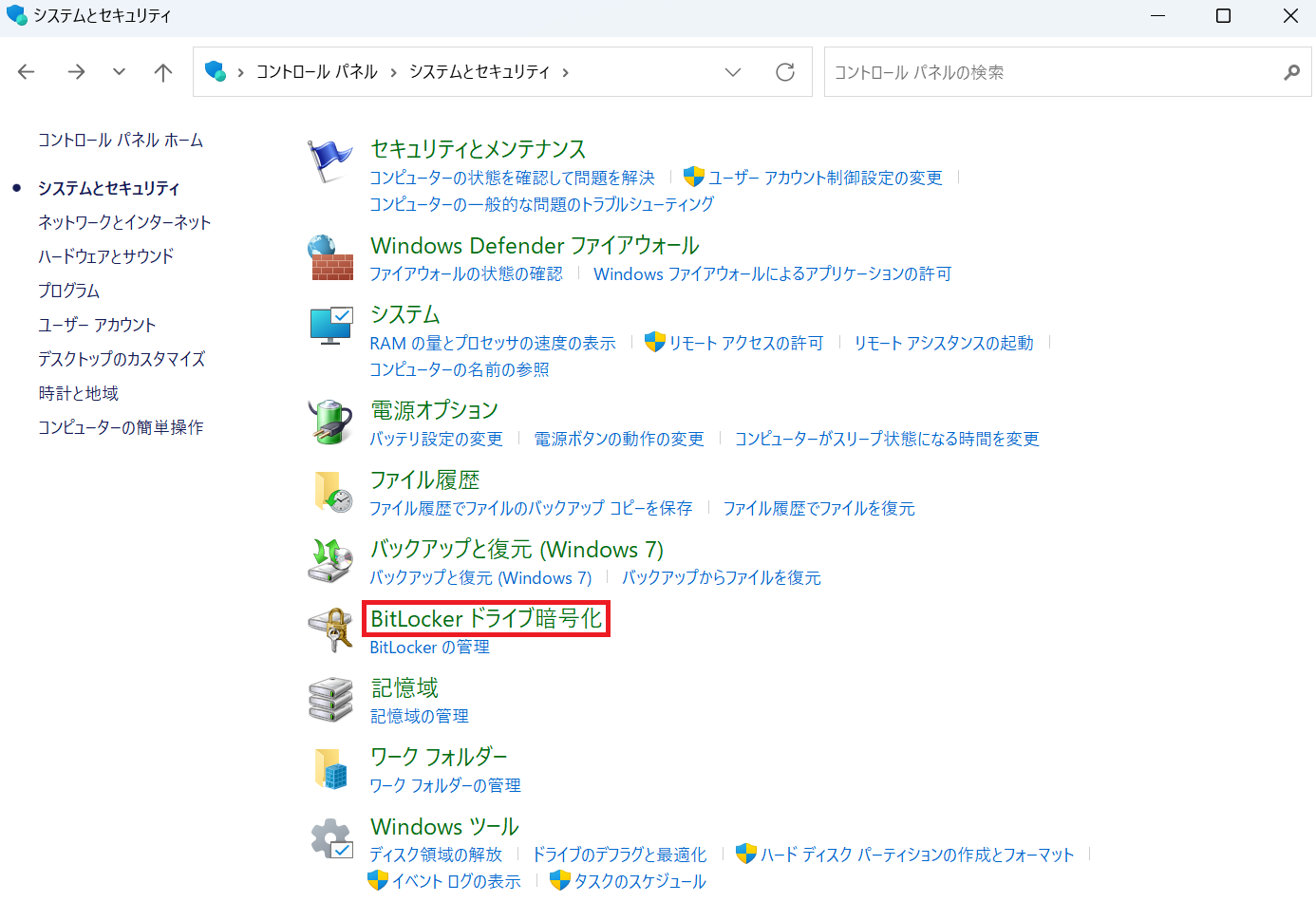Screen dimensions: 1316x902
Task: Open the recent locations dropdown arrow
Action: [x=119, y=72]
